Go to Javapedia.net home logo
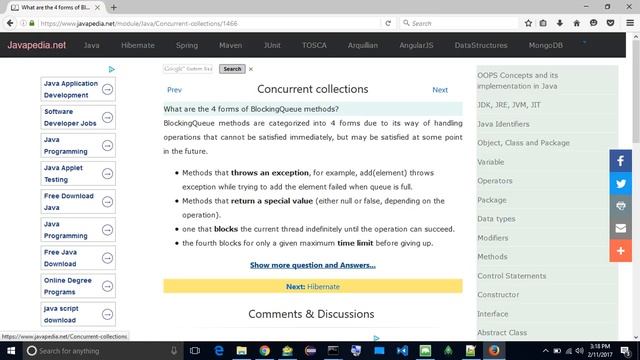Image resolution: width=640 pixels, height=360 pixels. coord(37,45)
